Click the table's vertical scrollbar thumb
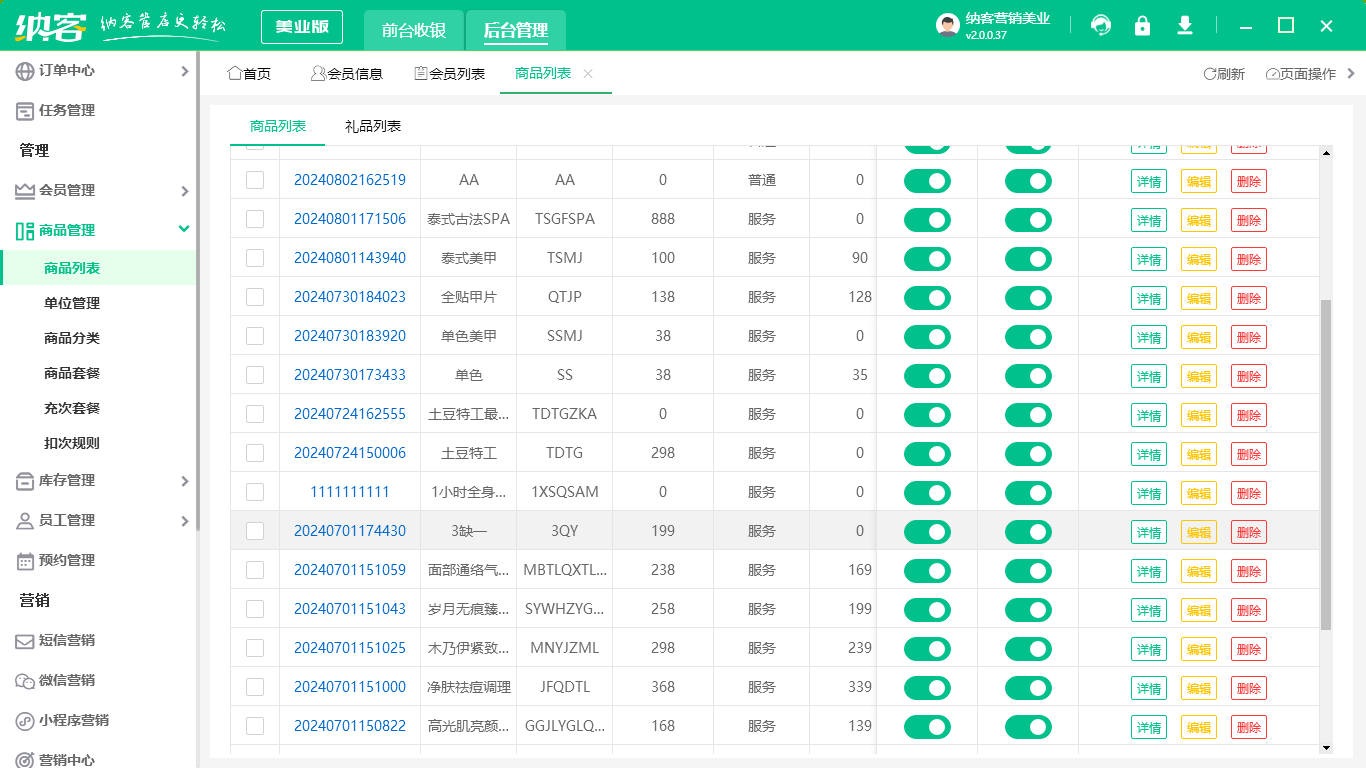This screenshot has width=1366, height=768. 1326,464
